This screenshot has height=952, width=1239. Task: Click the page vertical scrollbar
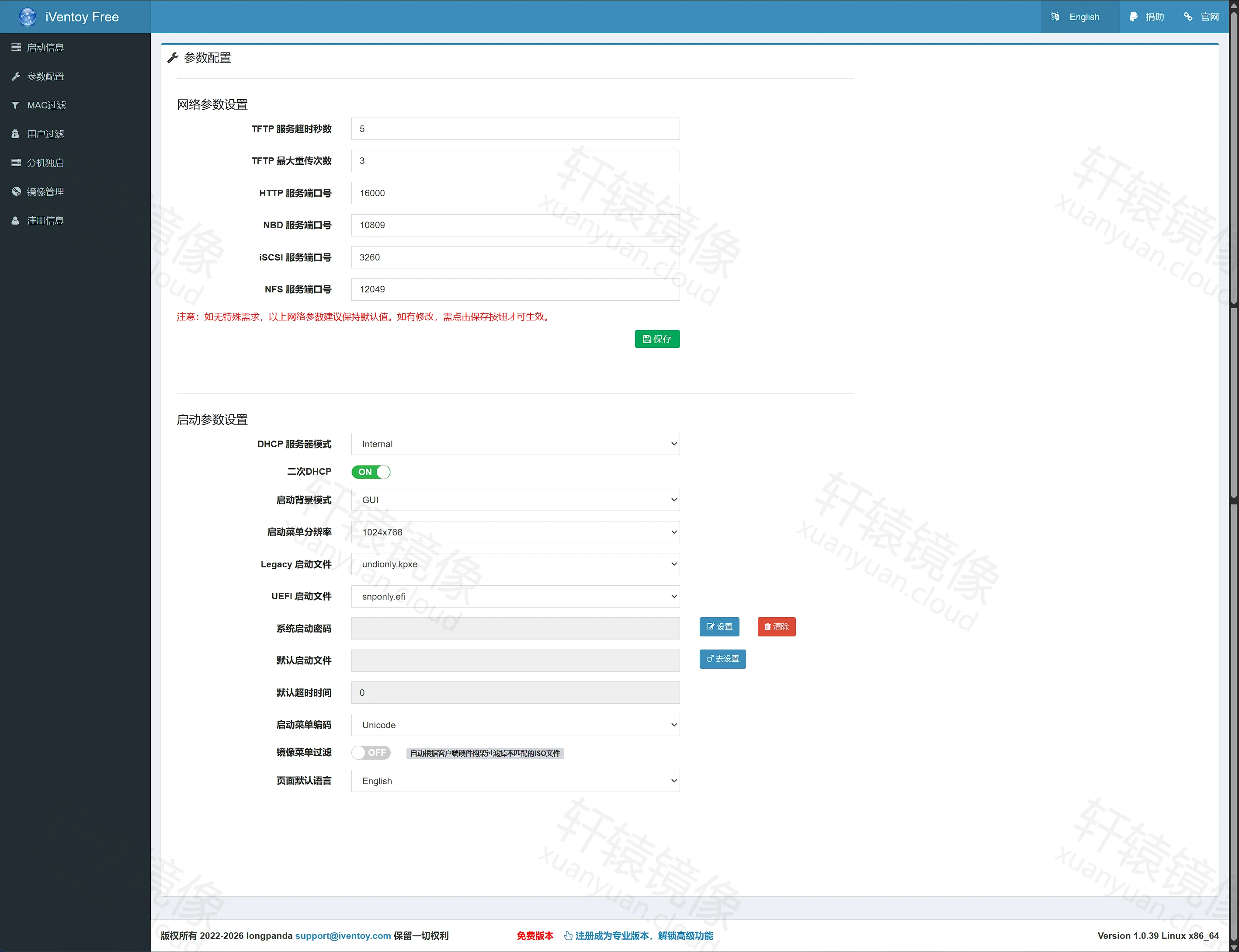pos(1234,476)
